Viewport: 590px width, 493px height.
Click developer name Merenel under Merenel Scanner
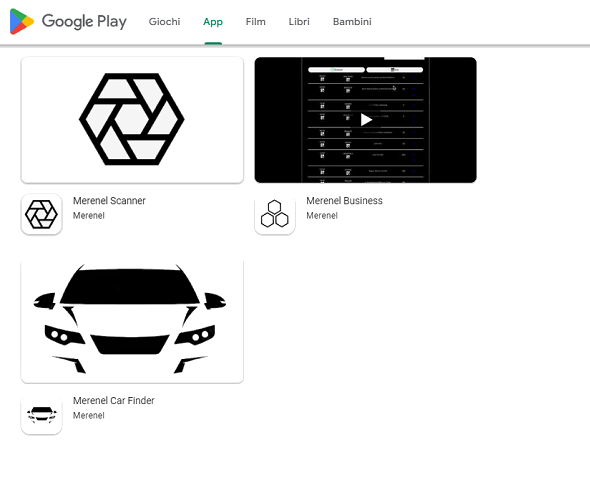[89, 216]
